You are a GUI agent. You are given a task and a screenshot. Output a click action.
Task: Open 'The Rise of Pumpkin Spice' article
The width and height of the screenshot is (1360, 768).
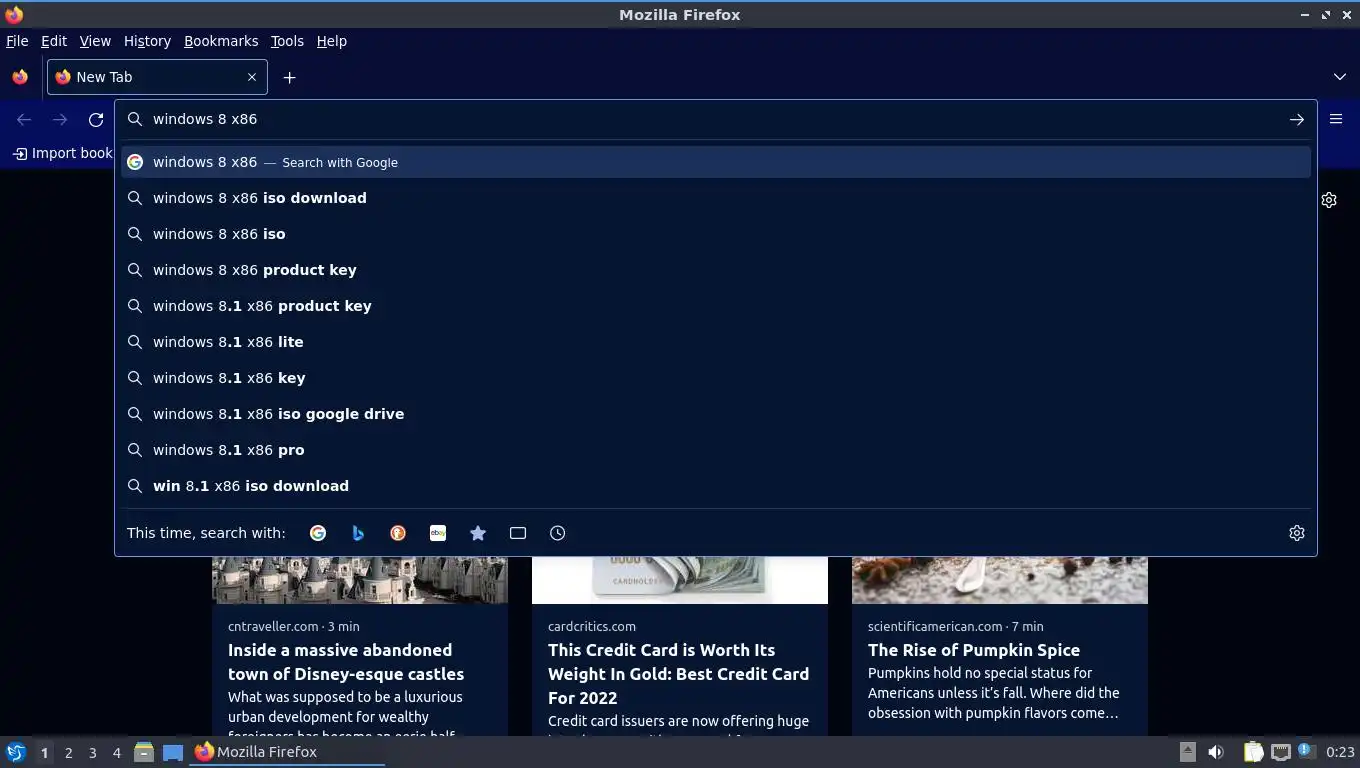point(974,650)
